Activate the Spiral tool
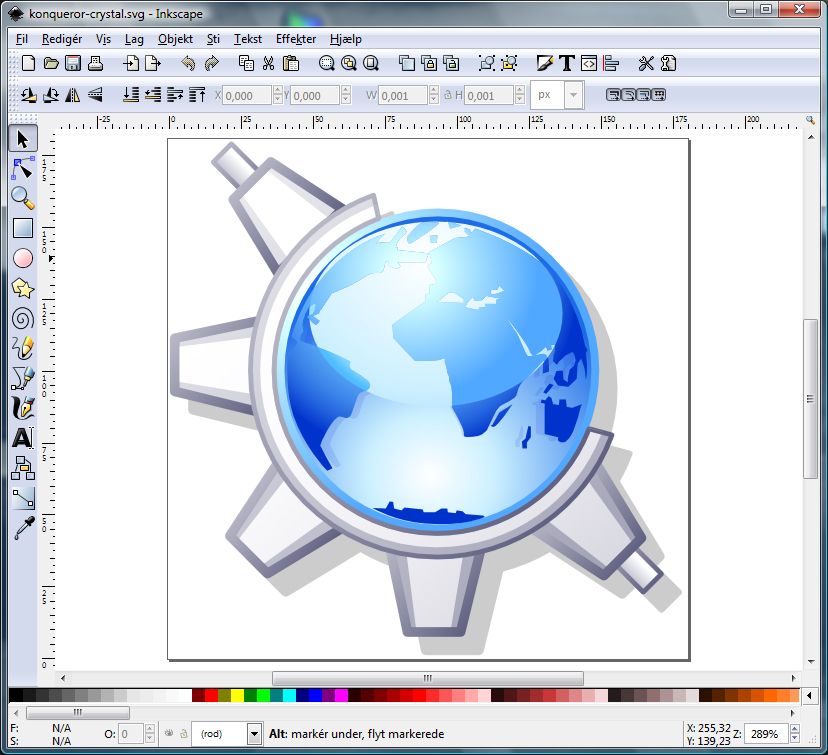The width and height of the screenshot is (828, 755). [23, 318]
